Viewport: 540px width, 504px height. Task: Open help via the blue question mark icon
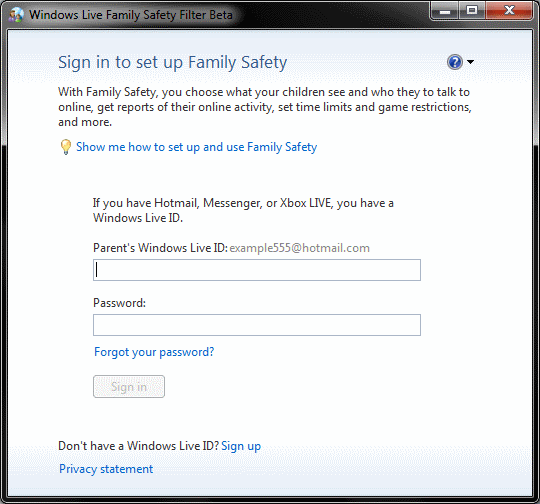pos(455,62)
